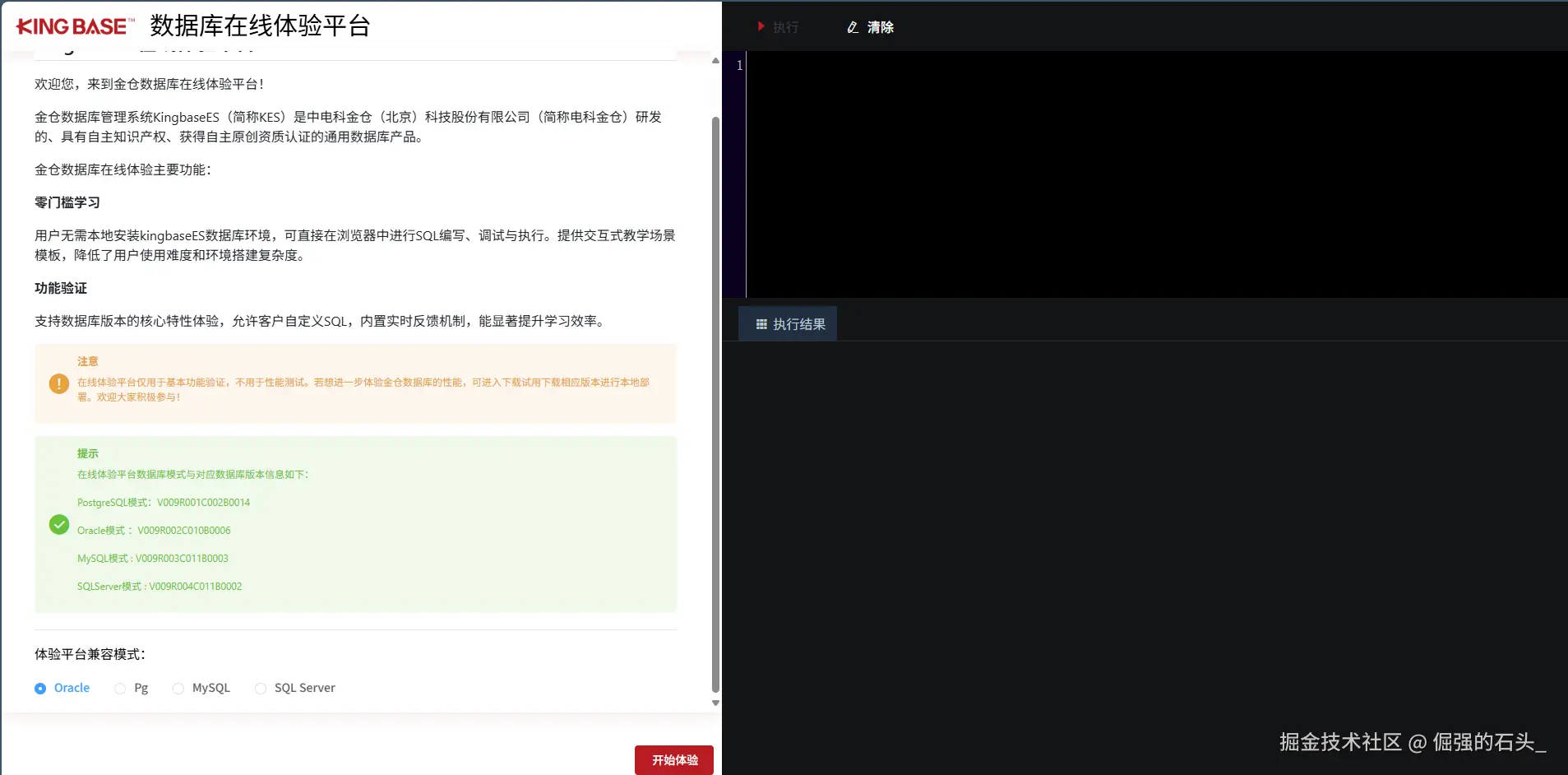This screenshot has height=775, width=1568.
Task: Click the 欢迎您 welcome sentence
Action: click(149, 84)
